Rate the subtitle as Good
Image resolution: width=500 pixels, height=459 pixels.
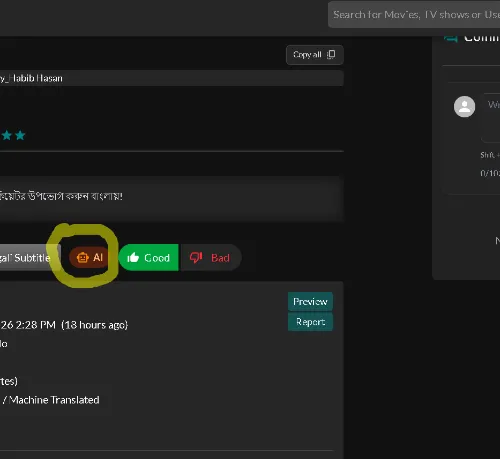149,257
